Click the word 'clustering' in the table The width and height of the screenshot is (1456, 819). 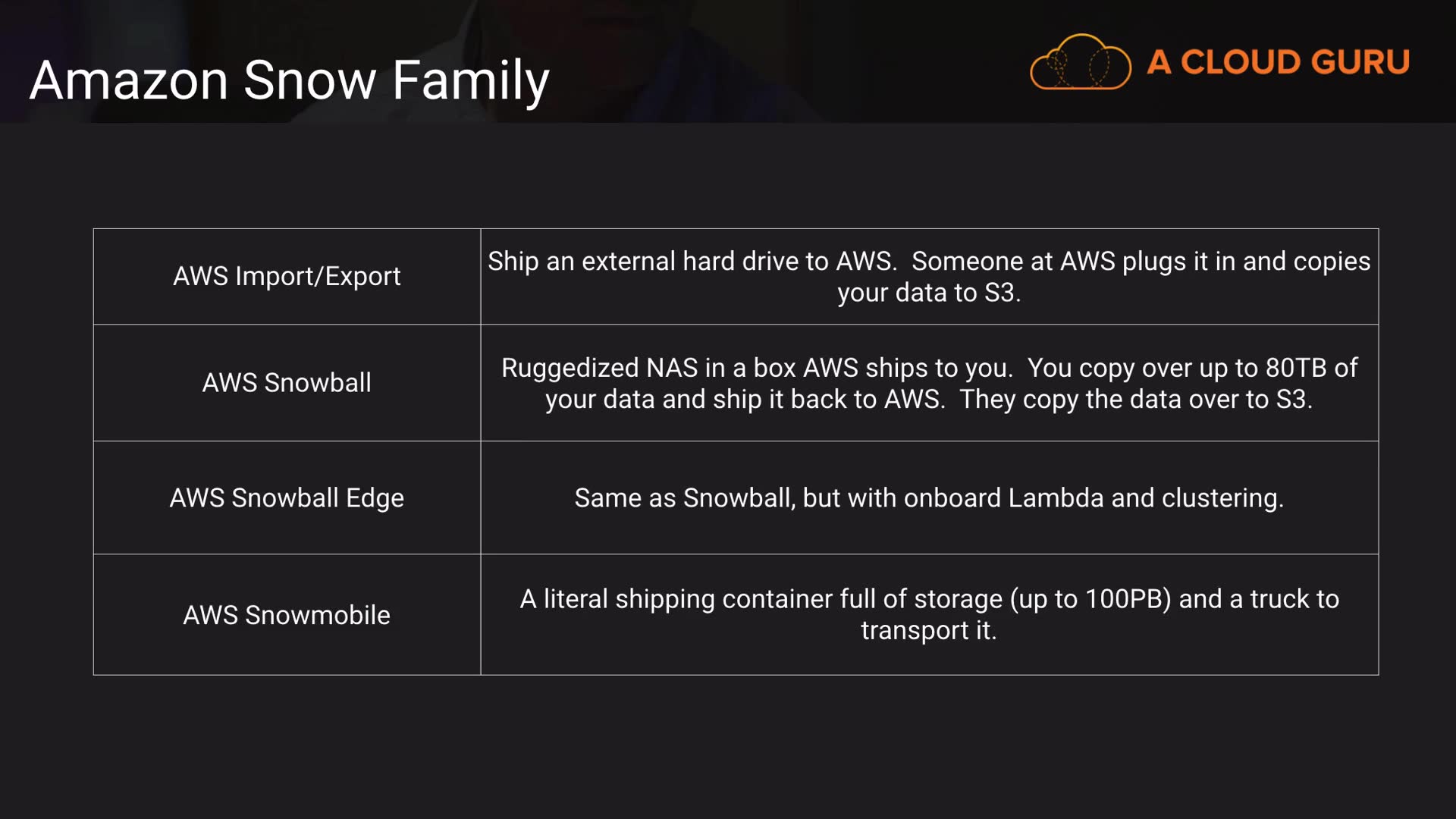point(1221,498)
